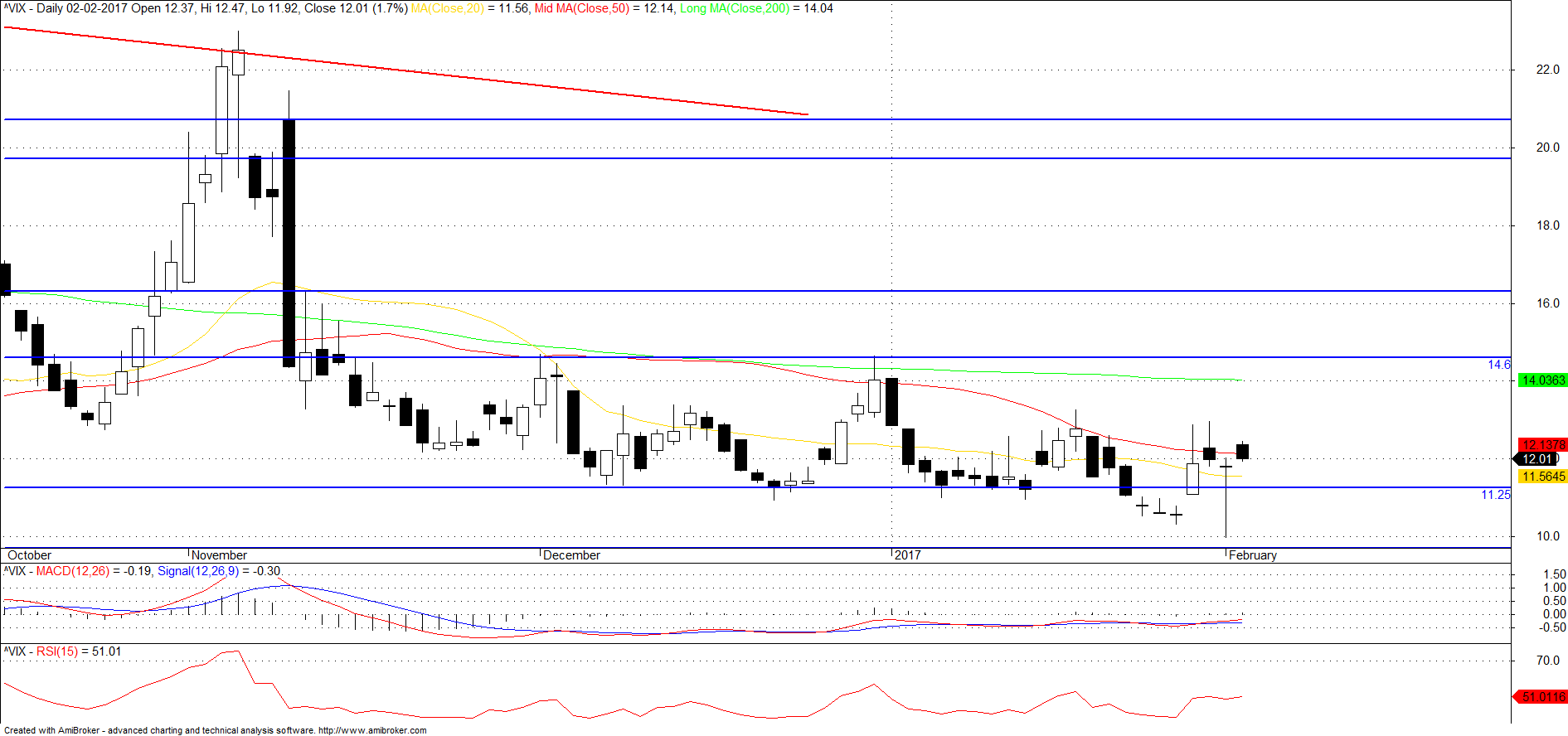Viewport: 1568px width, 736px height.
Task: Click the 11.25 support line label
Action: pos(1496,495)
